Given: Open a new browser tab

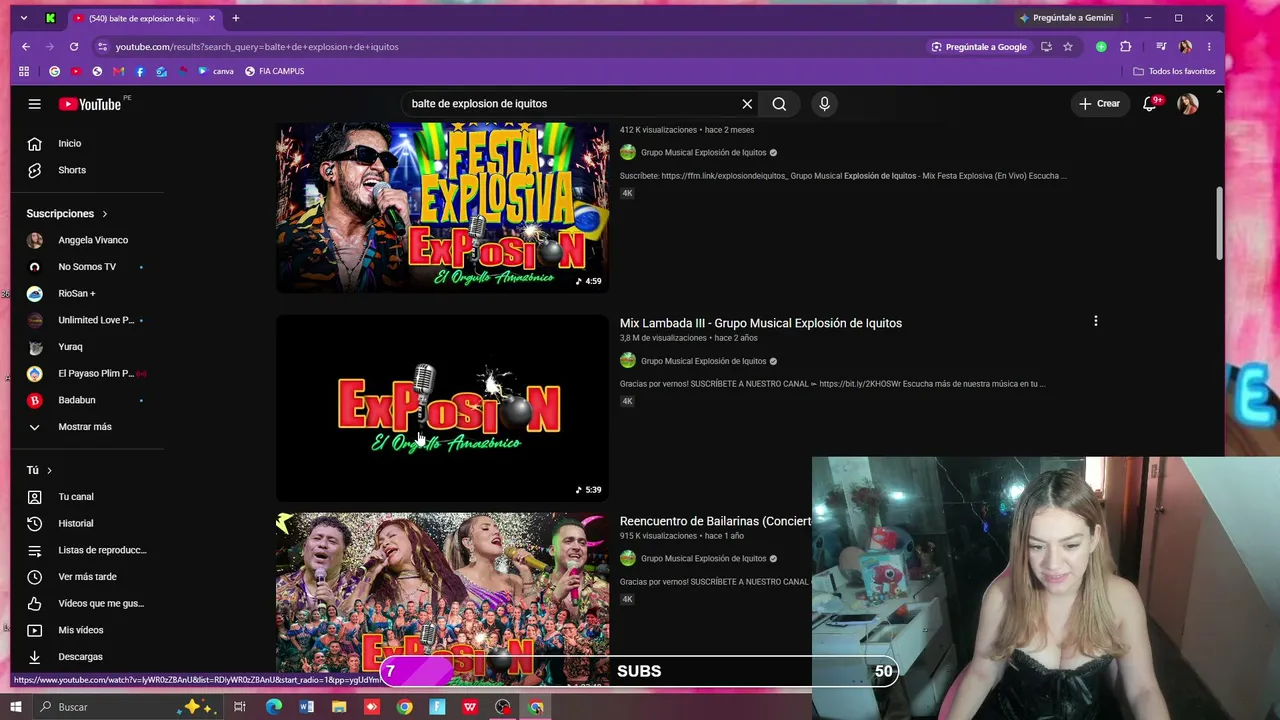Looking at the screenshot, I should click(x=236, y=18).
